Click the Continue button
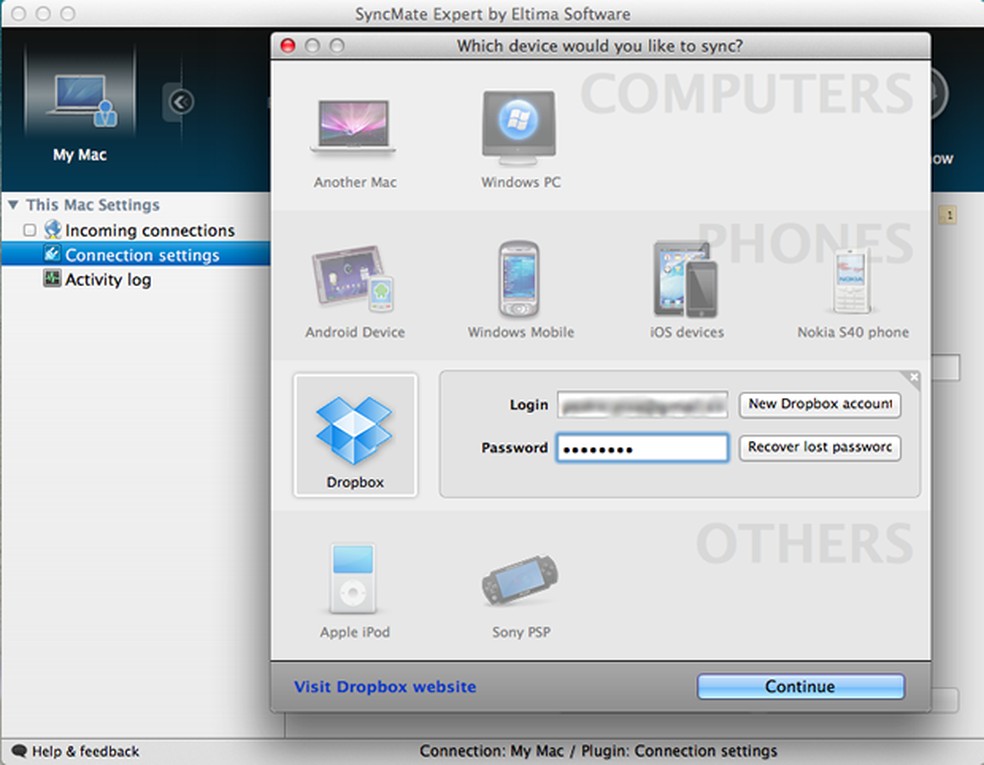This screenshot has height=765, width=984. tap(801, 686)
